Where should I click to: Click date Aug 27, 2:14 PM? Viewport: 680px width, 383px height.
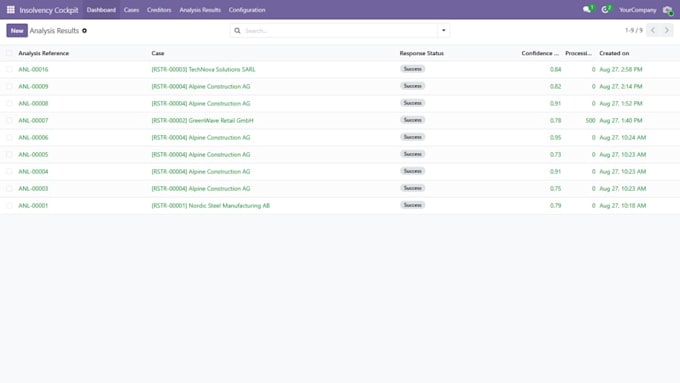coord(621,86)
